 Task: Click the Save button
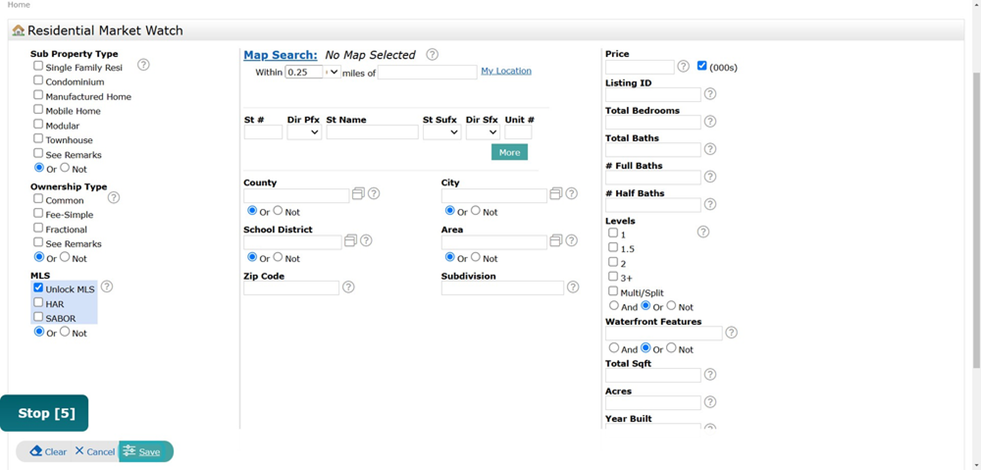(146, 451)
